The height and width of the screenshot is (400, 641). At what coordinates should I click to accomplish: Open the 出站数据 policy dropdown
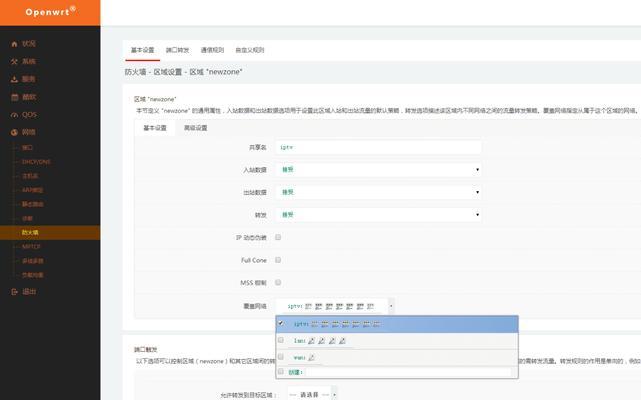click(379, 192)
